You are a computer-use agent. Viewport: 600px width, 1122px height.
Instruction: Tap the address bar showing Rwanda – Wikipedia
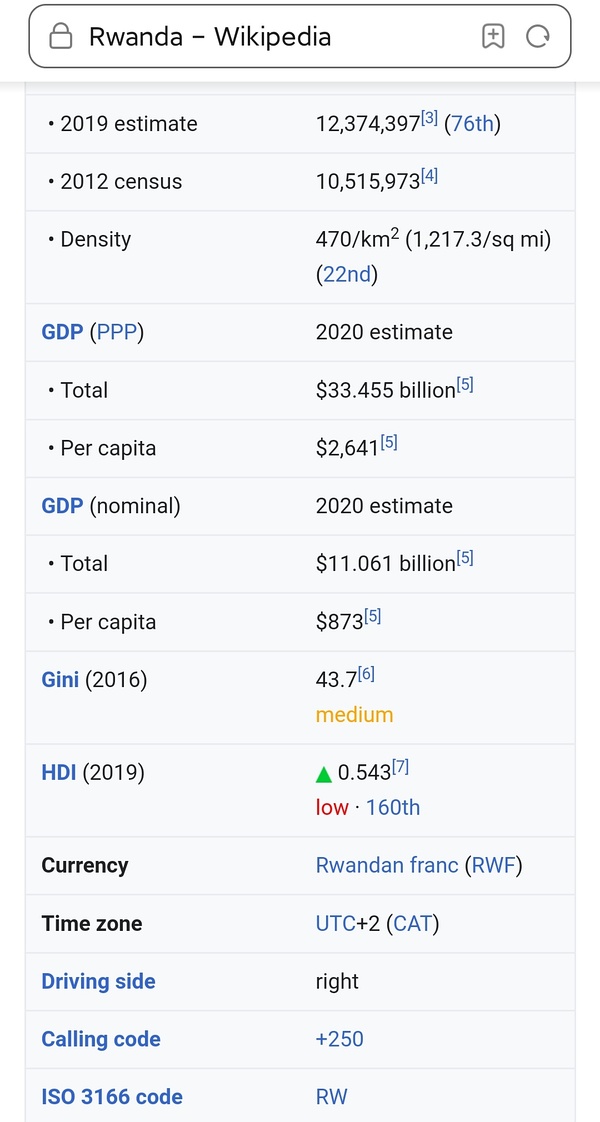pos(270,37)
